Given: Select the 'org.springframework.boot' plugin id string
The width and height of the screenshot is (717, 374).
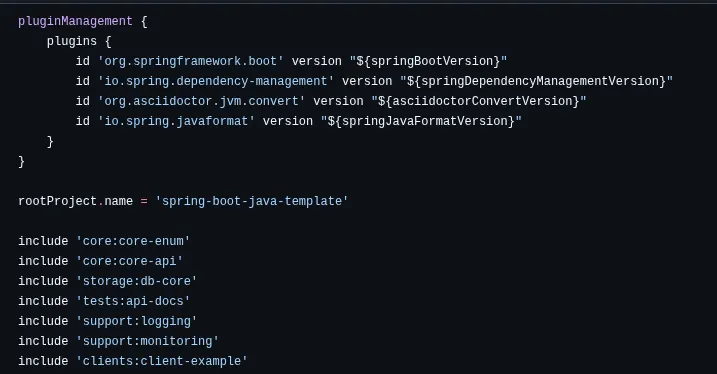Looking at the screenshot, I should click(191, 61).
